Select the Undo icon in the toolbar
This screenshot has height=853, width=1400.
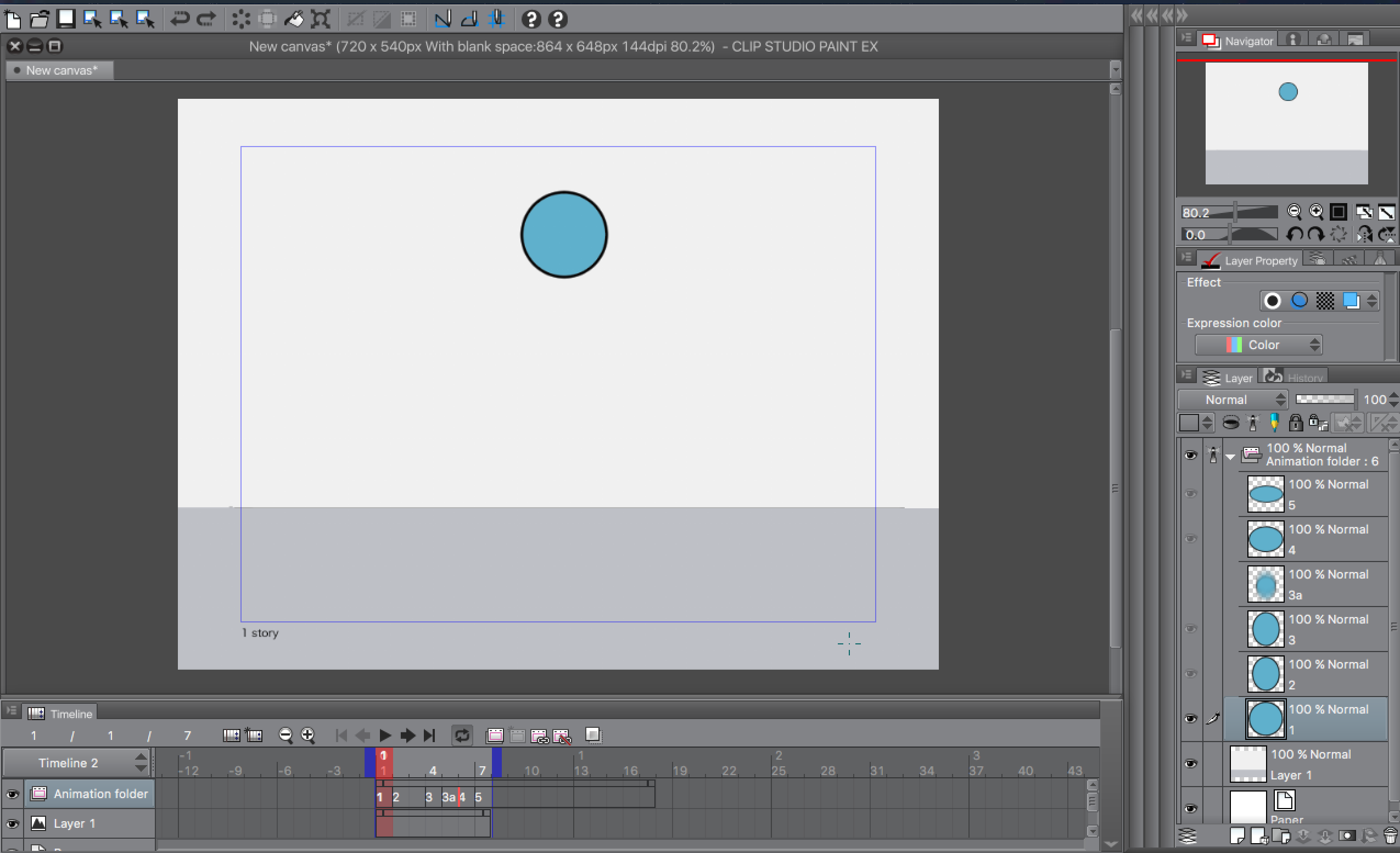click(x=180, y=19)
